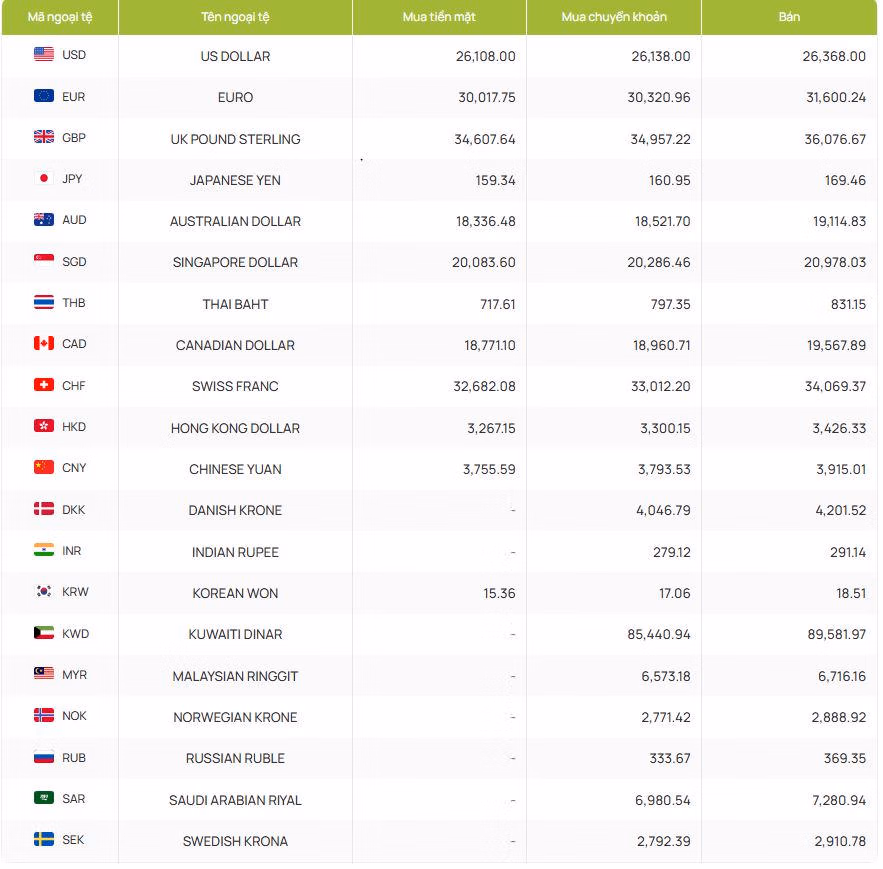Select the THB currency code
Screen dimensions: 883x869
pos(74,303)
